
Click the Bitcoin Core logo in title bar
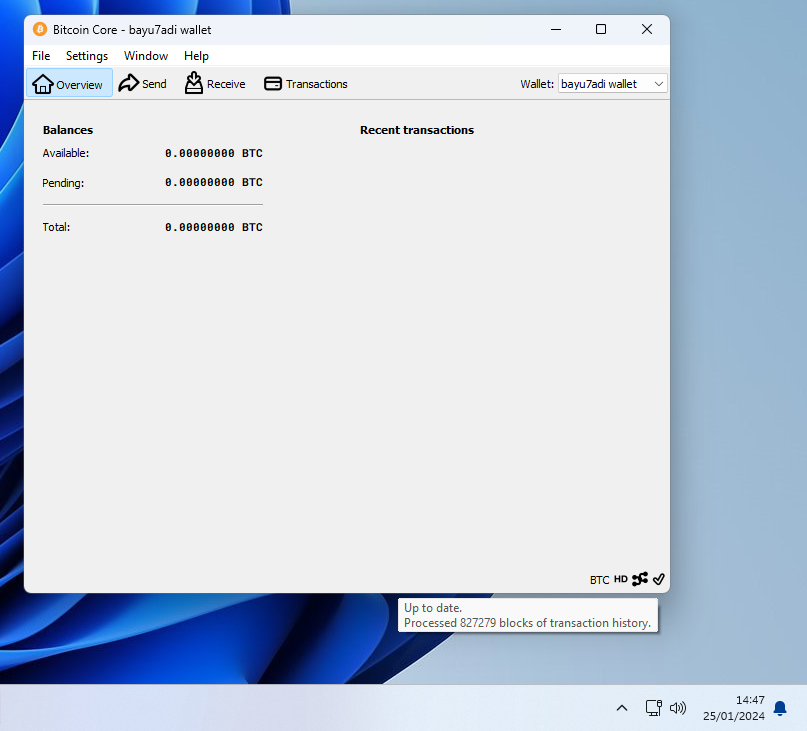[x=40, y=29]
